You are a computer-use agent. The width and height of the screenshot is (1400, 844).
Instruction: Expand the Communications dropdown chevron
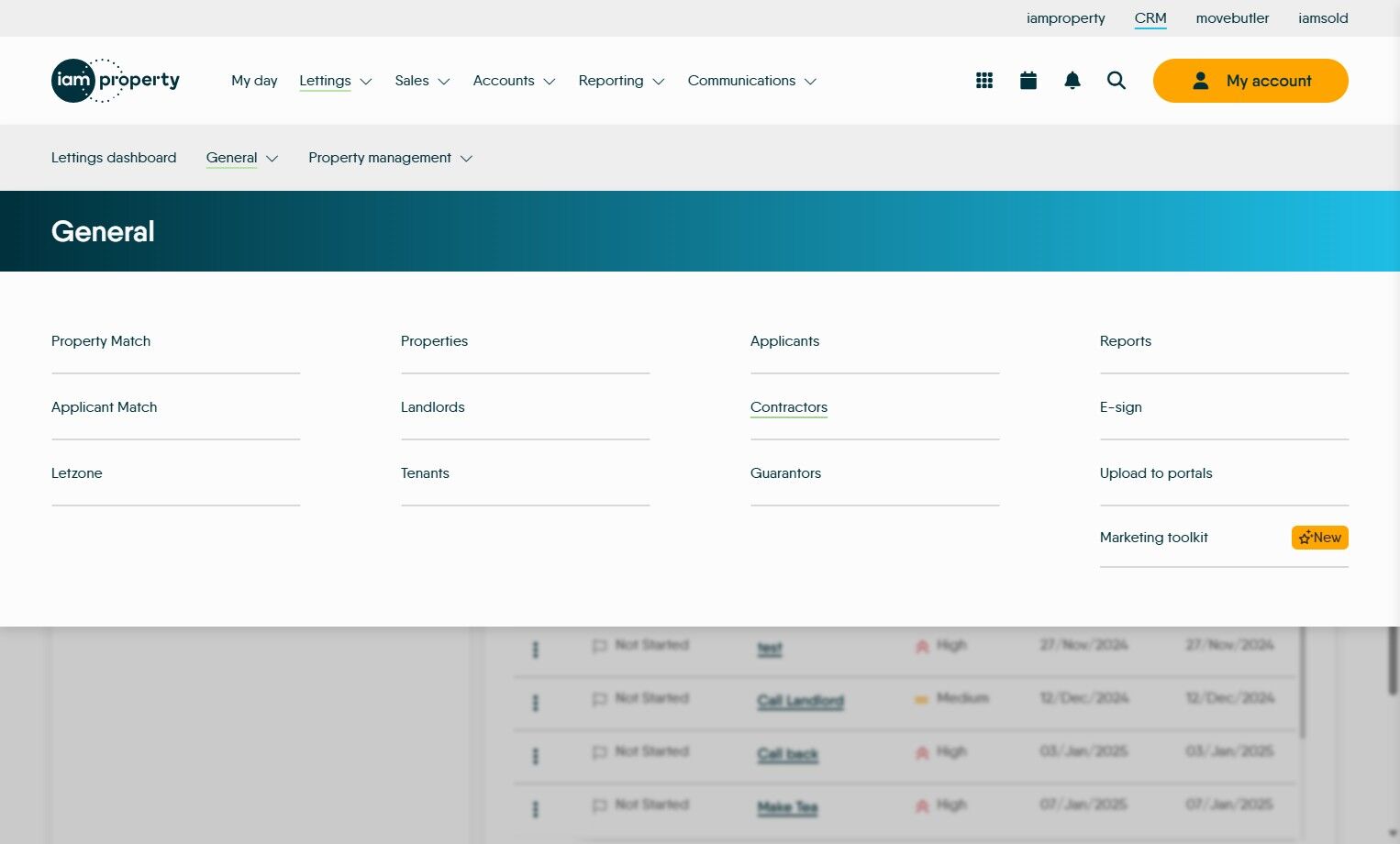(x=811, y=82)
